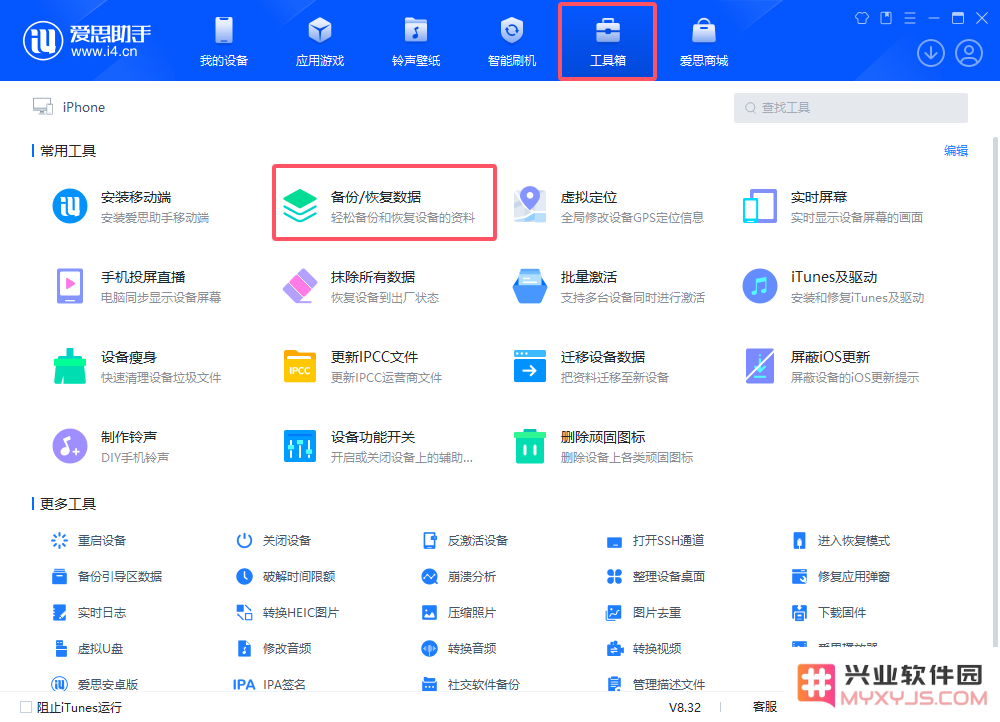
Task: Open the 迁移设备数据 arrow icon
Action: (x=529, y=366)
